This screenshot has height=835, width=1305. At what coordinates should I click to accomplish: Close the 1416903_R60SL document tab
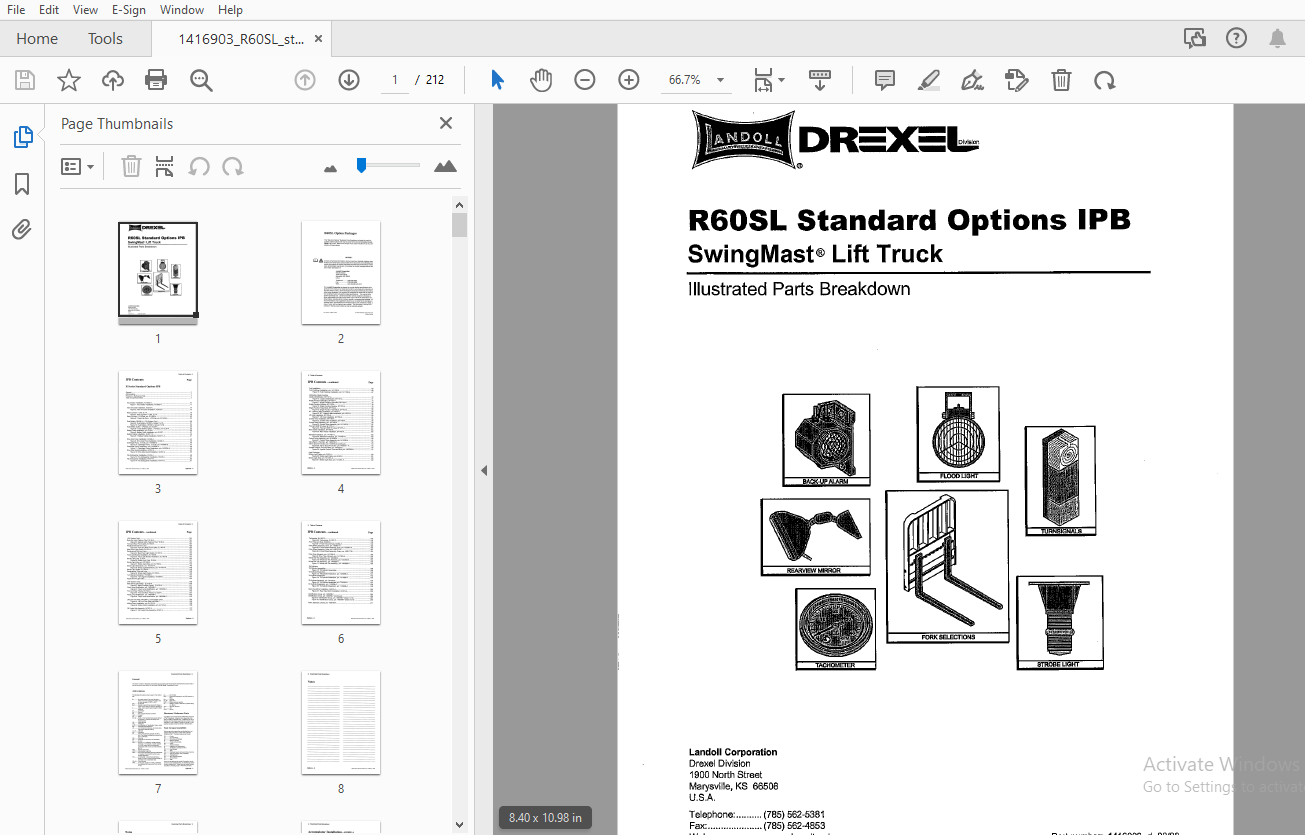pos(319,38)
